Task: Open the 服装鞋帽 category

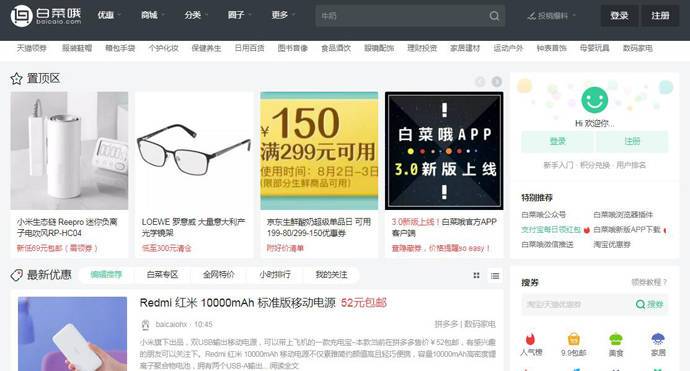Action: (77, 48)
